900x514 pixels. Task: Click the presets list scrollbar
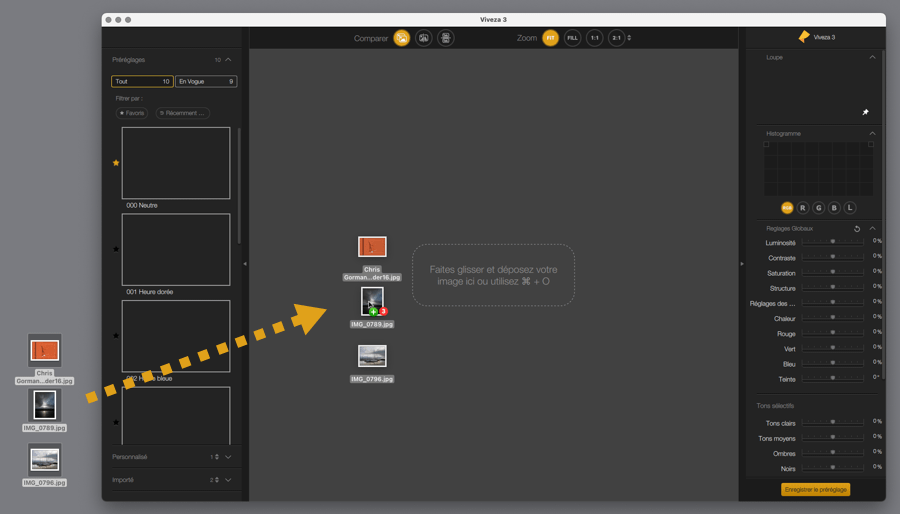pos(239,186)
